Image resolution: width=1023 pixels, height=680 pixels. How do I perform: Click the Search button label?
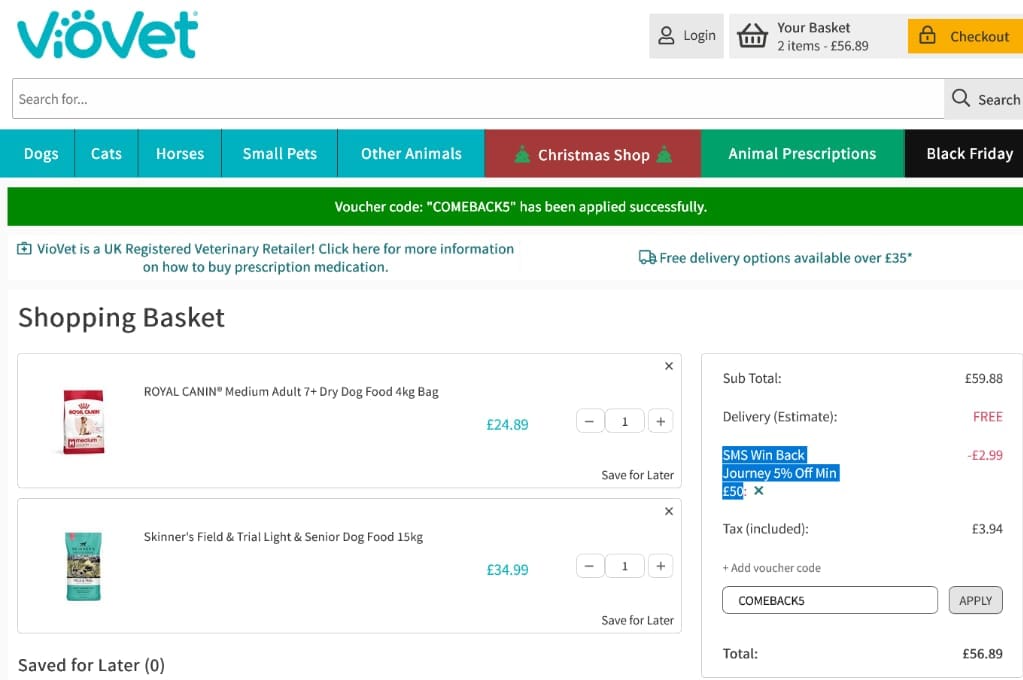[x=998, y=99]
